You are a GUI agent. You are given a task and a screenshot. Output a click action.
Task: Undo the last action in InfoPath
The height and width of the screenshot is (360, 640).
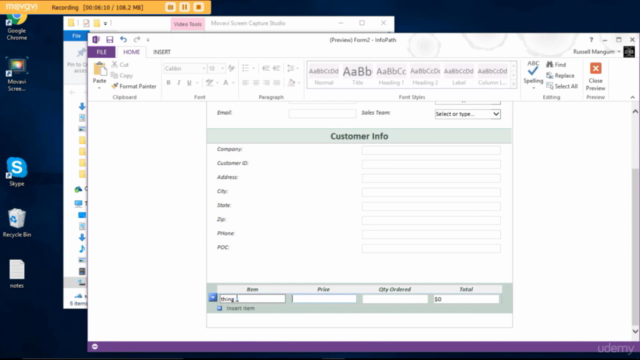(123, 40)
